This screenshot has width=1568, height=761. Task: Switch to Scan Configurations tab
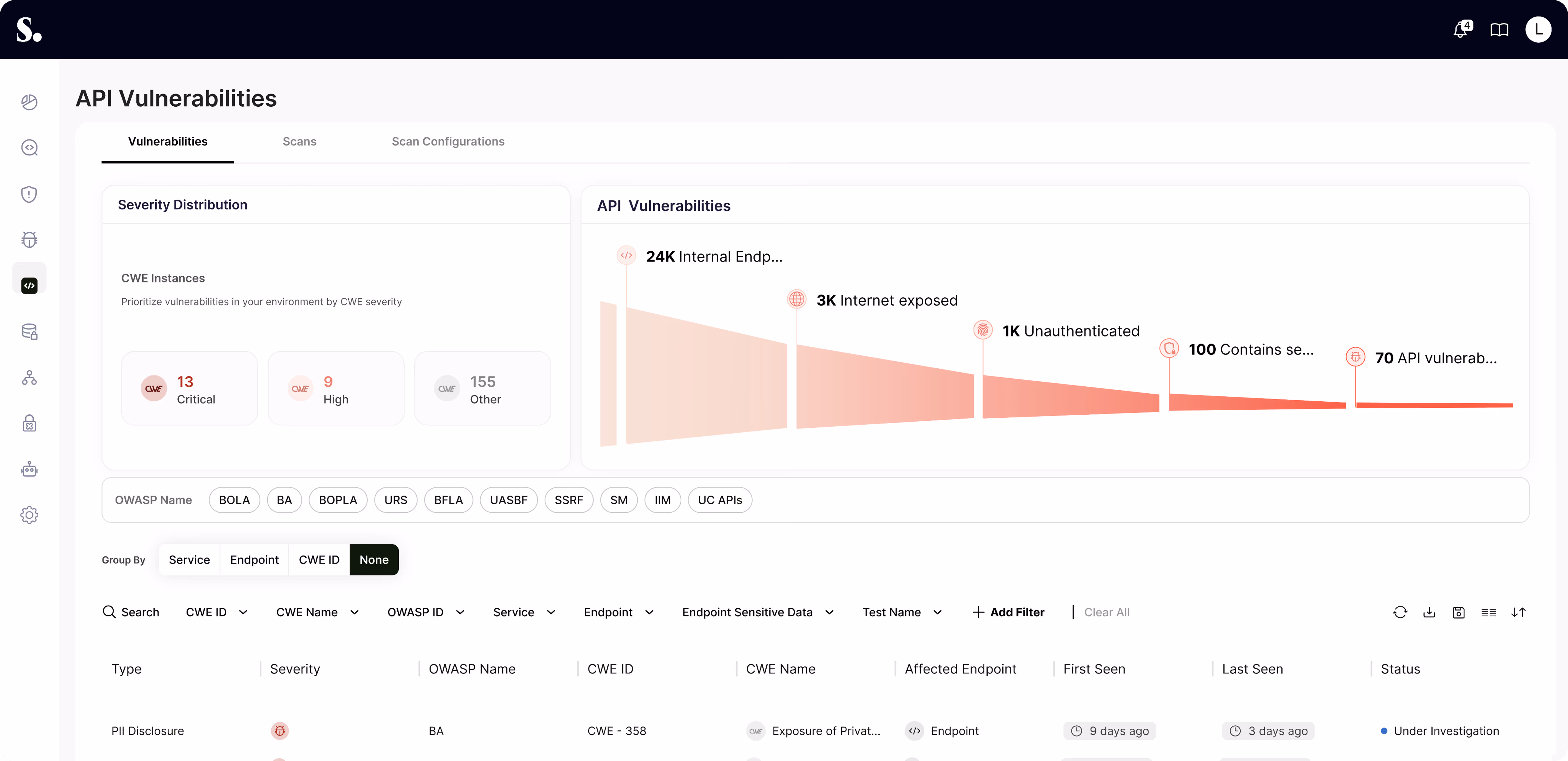(448, 141)
